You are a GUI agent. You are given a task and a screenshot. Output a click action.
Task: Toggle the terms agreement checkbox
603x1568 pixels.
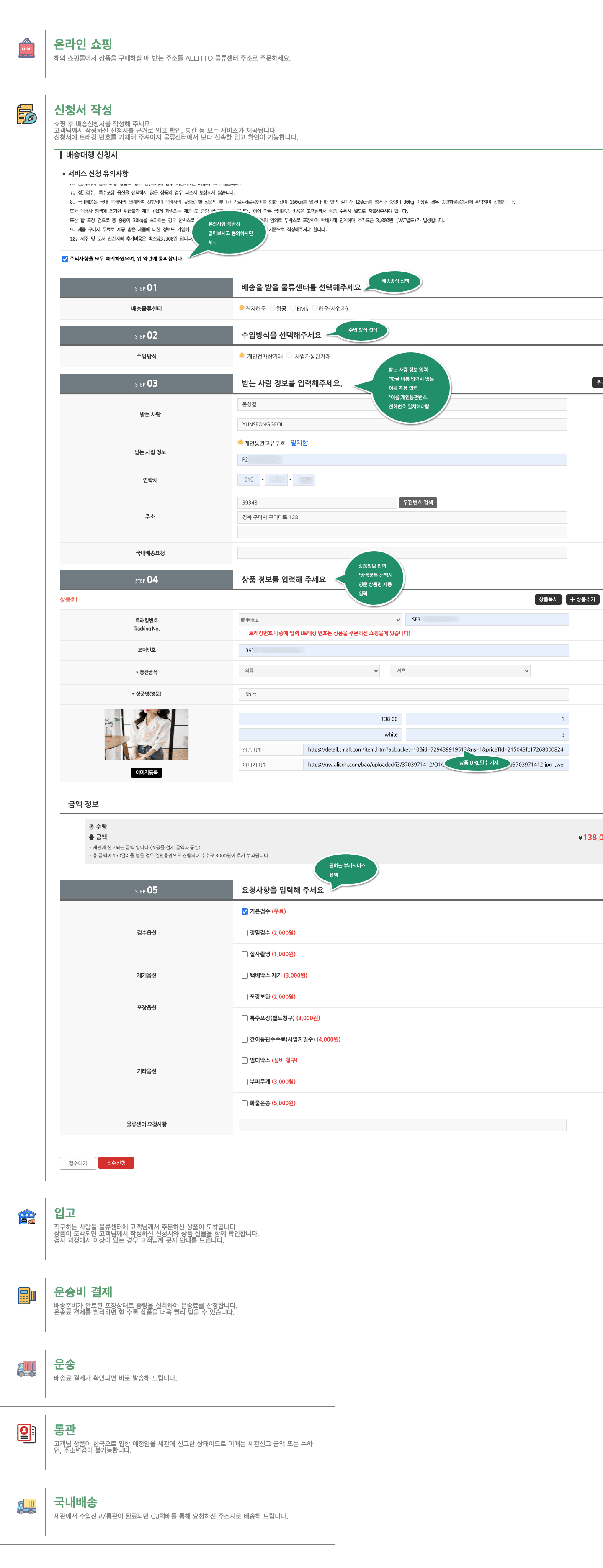[65, 259]
